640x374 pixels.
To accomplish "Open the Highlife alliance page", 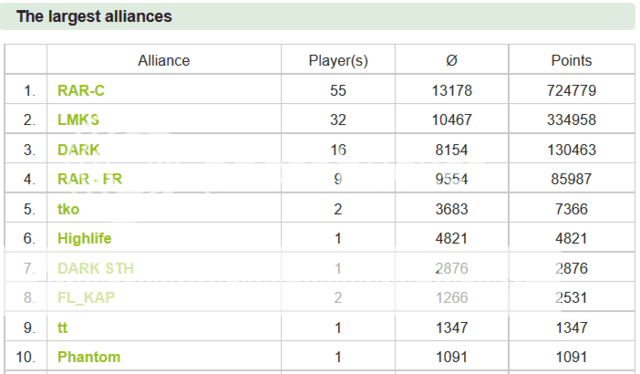I will coord(84,238).
